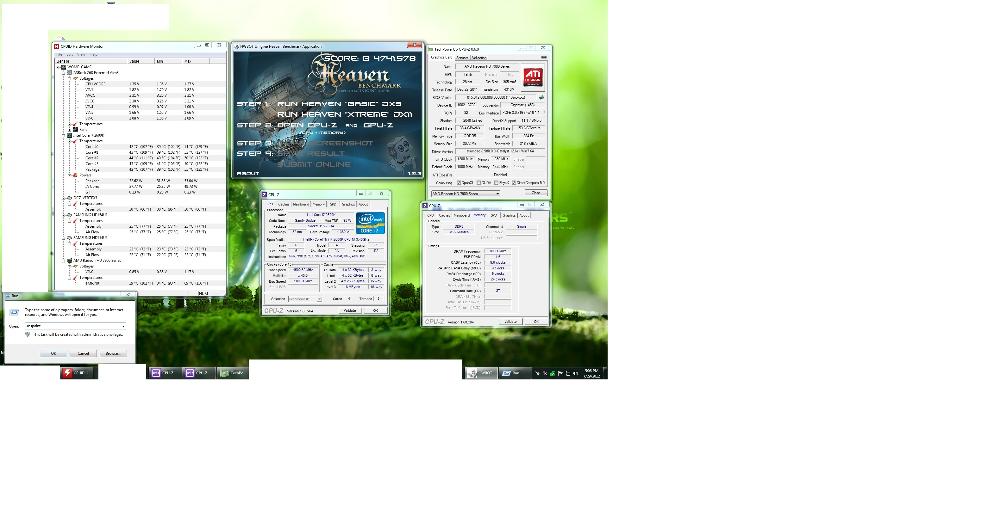The image size is (1000, 516).
Task: Open CPU tab in CPU-Z memory window
Action: pos(430,216)
